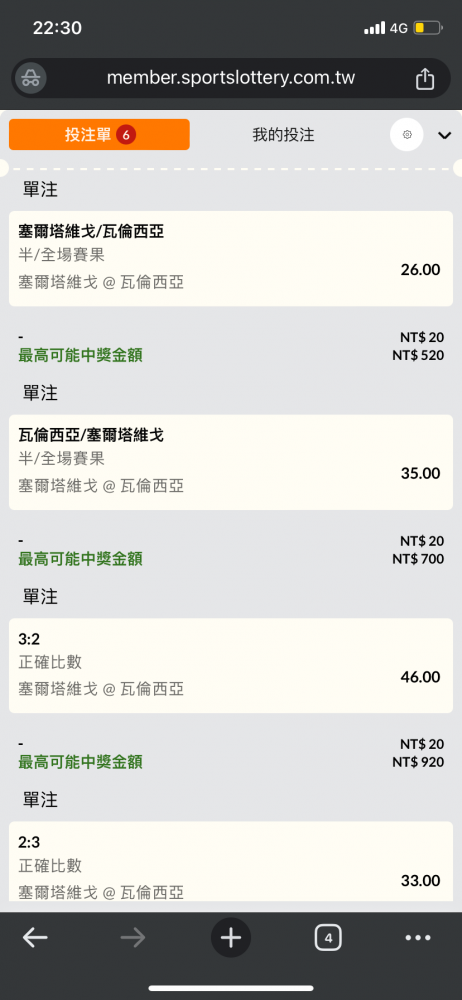Tap 最高可能中獎金額 label beside NT$ 700
Viewport: 462px width, 1000px height.
pyautogui.click(x=80, y=559)
